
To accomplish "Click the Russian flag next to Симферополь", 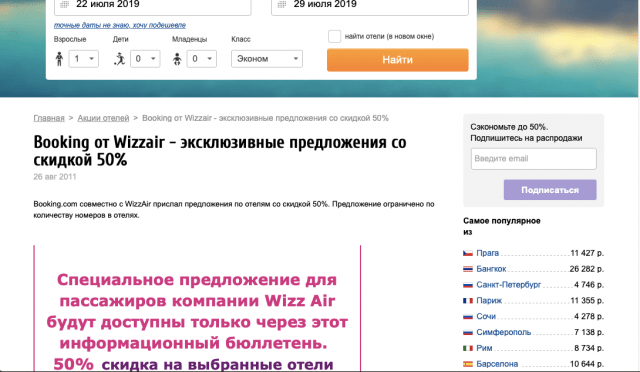I will 468,332.
